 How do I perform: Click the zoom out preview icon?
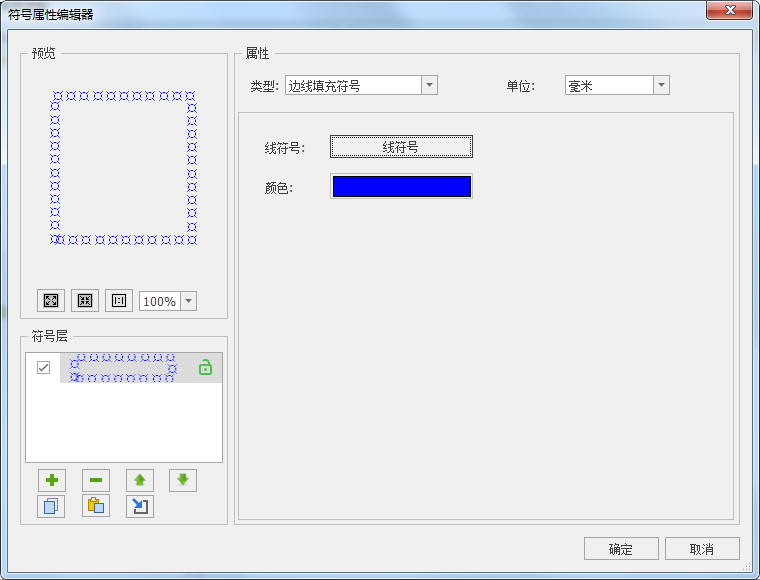pyautogui.click(x=85, y=301)
